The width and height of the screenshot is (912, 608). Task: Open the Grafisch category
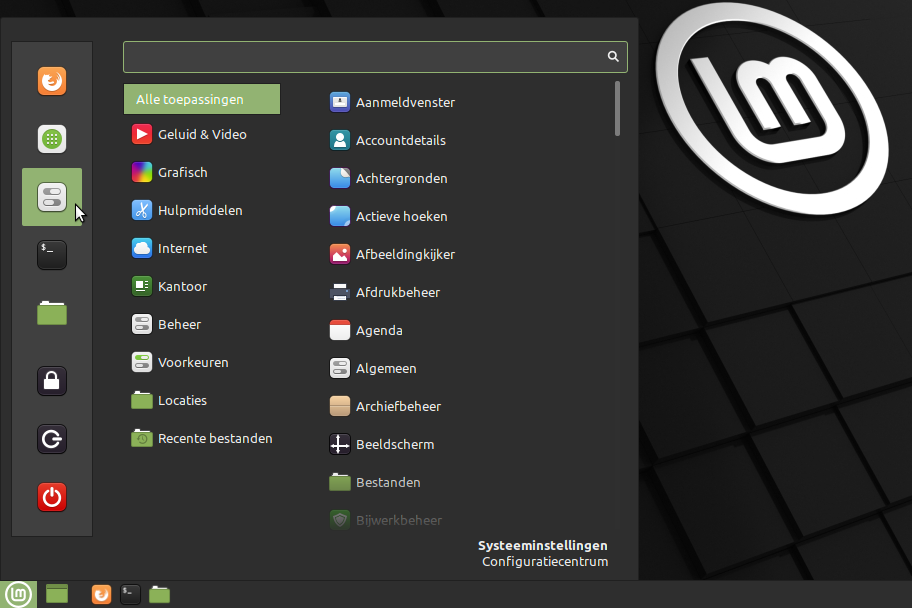[183, 172]
